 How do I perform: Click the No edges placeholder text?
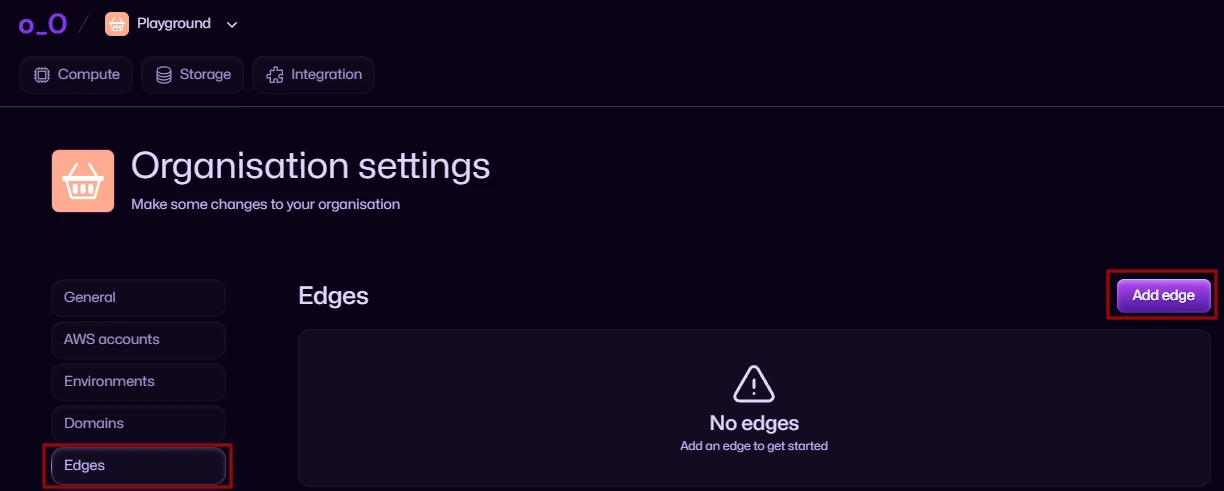click(x=754, y=423)
